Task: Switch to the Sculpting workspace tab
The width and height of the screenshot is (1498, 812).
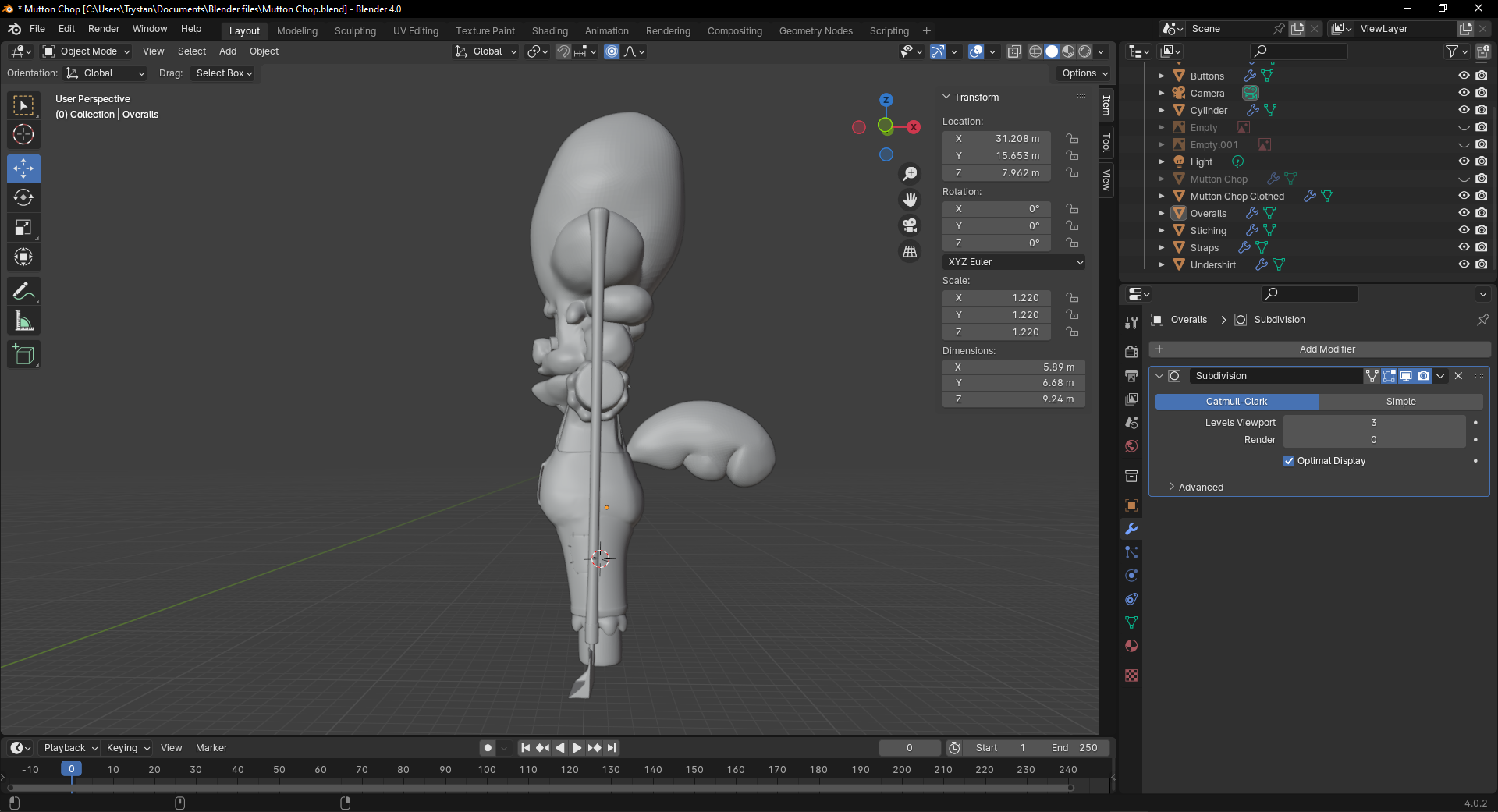Action: tap(355, 31)
